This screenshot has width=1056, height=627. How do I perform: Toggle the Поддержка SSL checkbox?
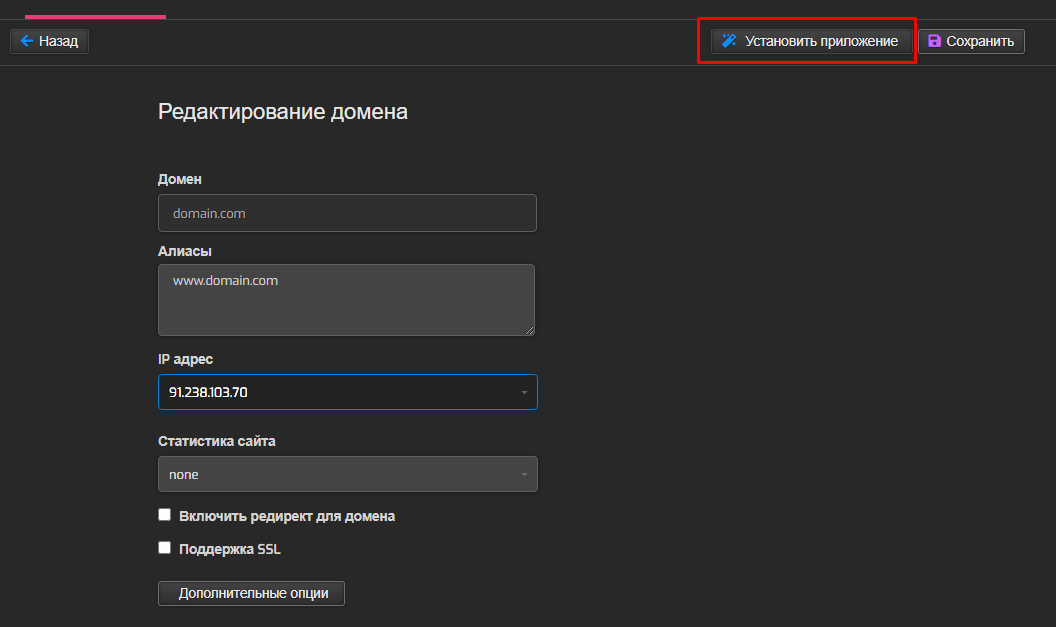[x=164, y=548]
